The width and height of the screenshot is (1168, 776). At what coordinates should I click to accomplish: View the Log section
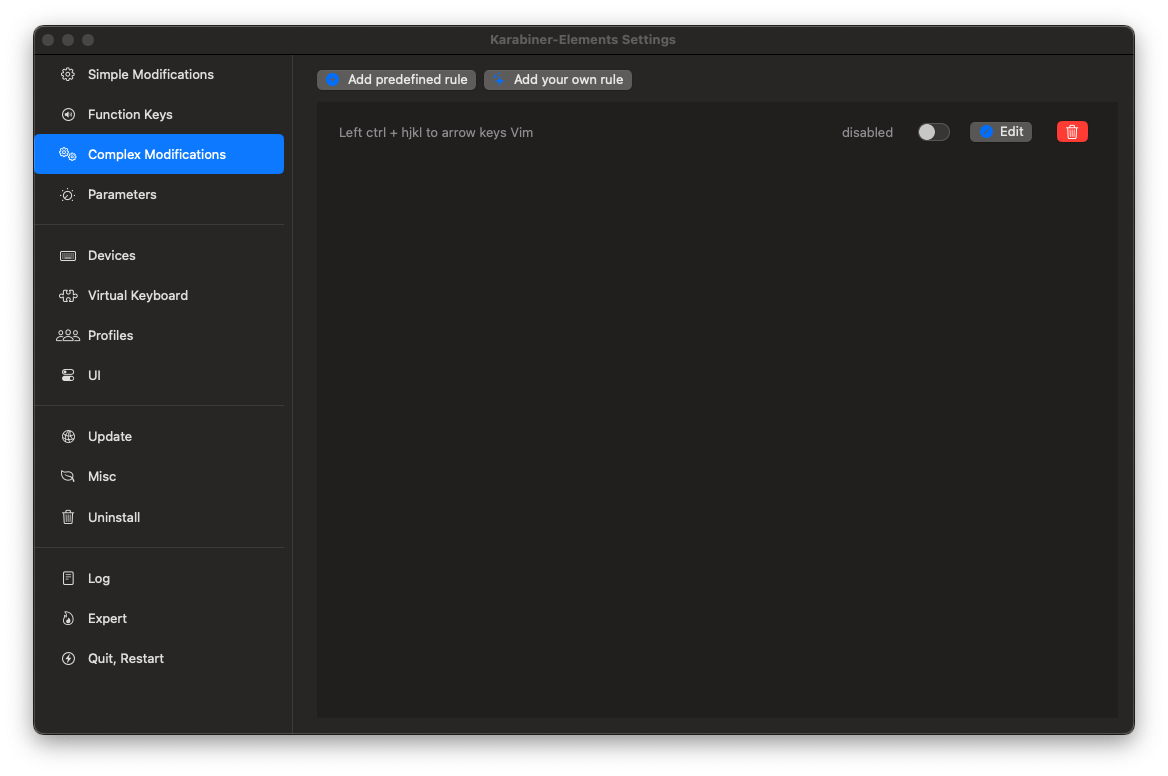159,579
